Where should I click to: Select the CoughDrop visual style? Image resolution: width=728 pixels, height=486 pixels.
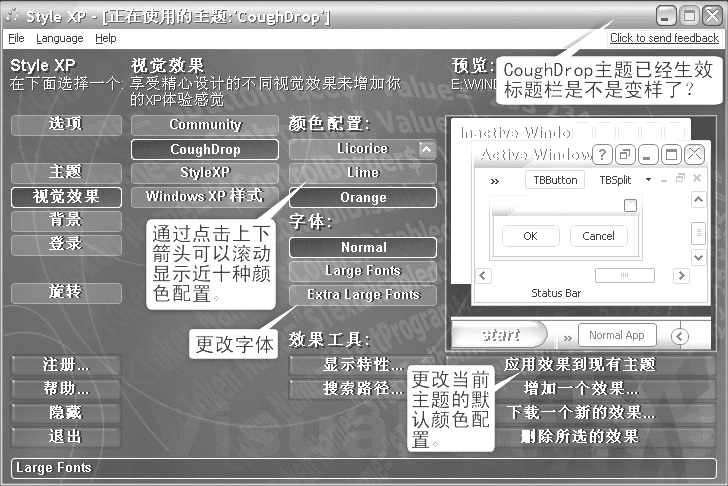pos(205,149)
